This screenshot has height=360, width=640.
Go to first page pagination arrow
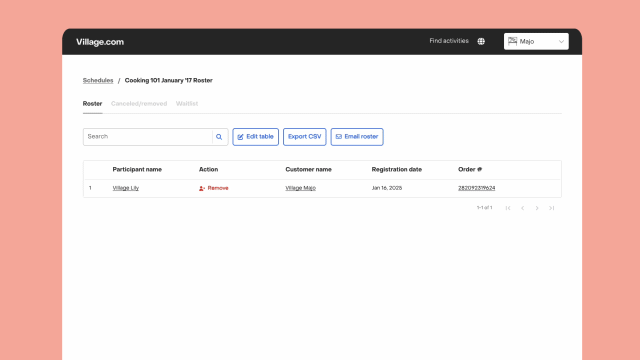[x=508, y=208]
